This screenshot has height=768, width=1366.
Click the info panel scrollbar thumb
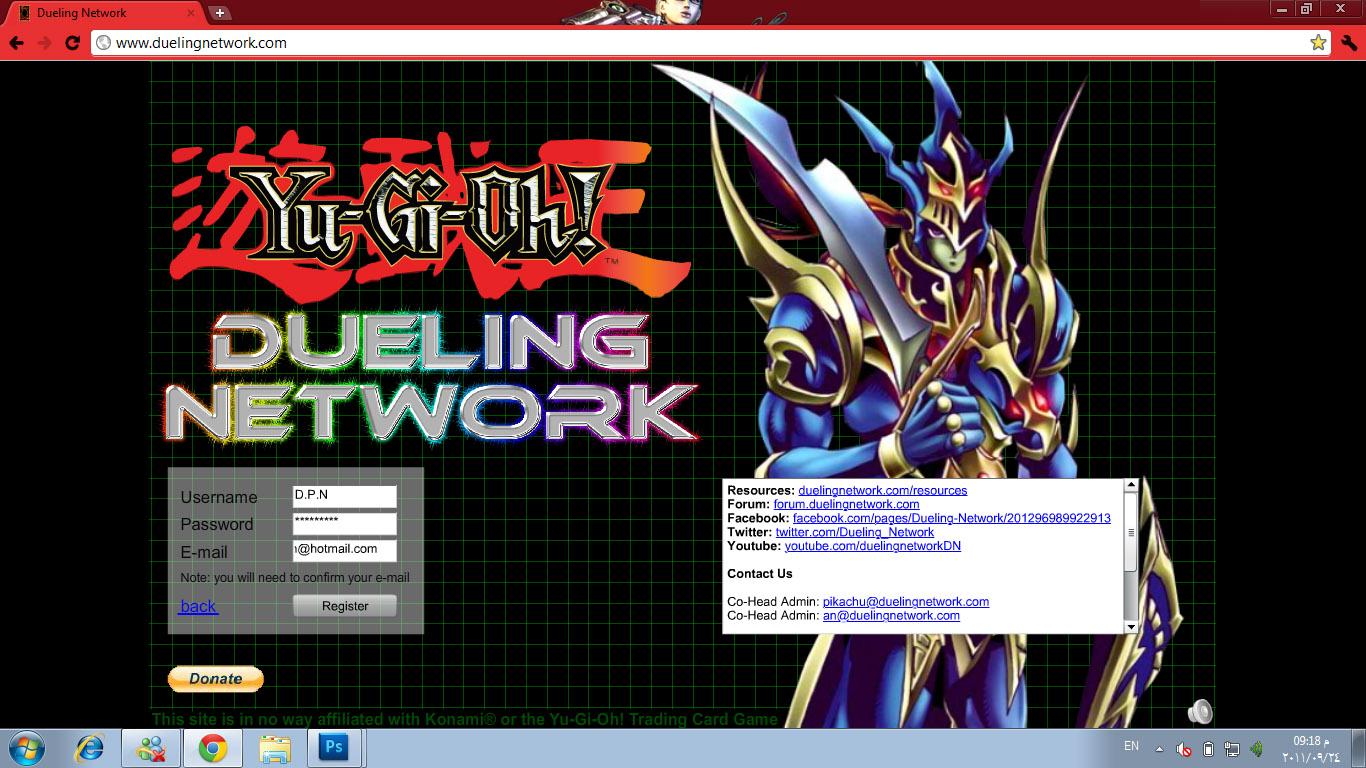(1131, 532)
